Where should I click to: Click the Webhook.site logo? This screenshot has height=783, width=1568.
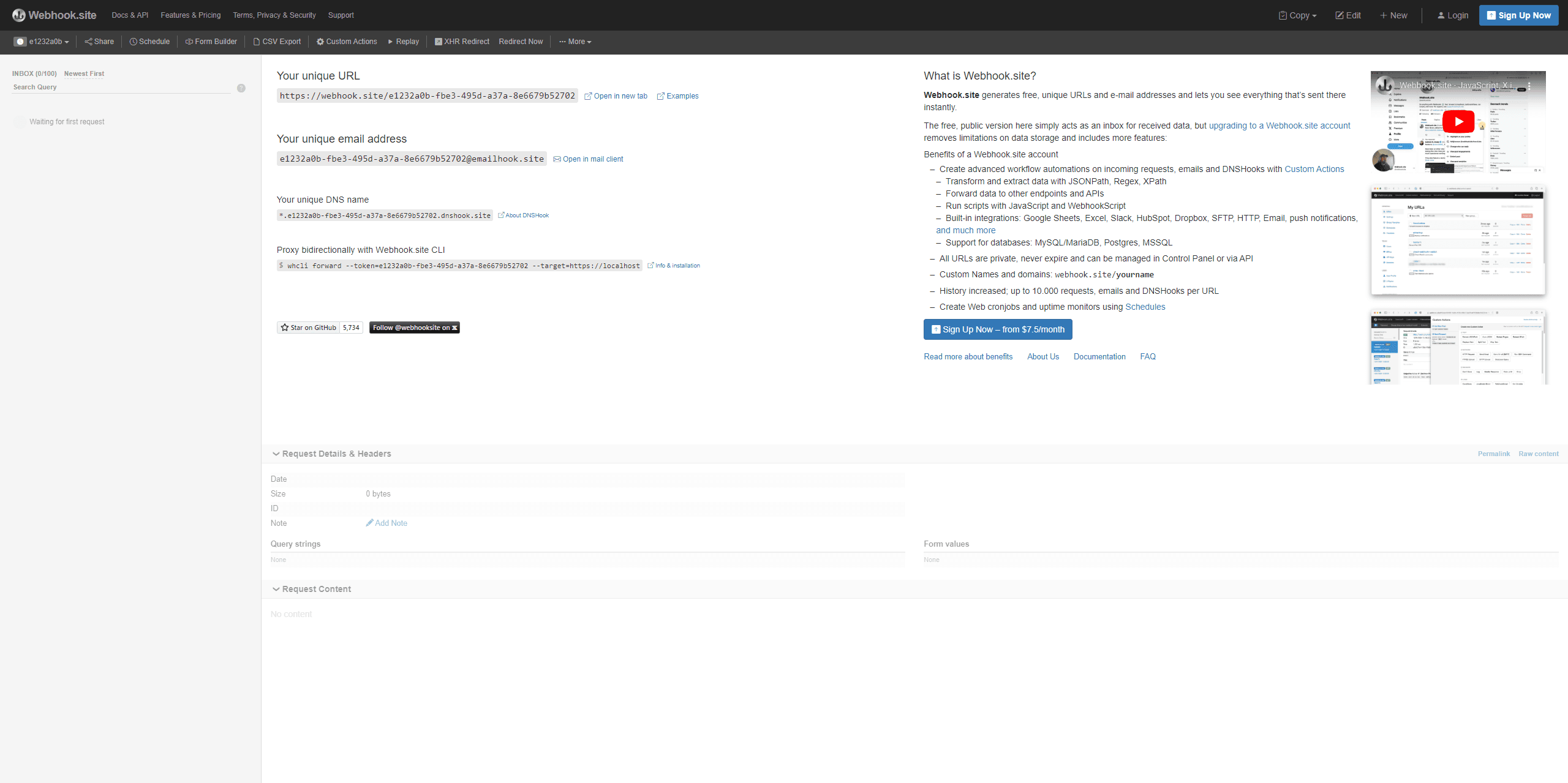54,15
